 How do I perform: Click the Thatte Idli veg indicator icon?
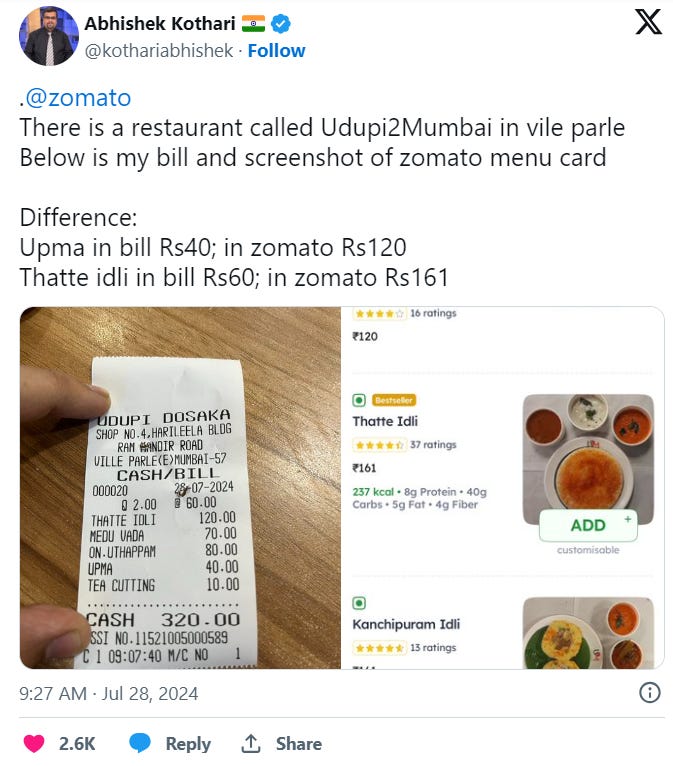click(x=359, y=401)
